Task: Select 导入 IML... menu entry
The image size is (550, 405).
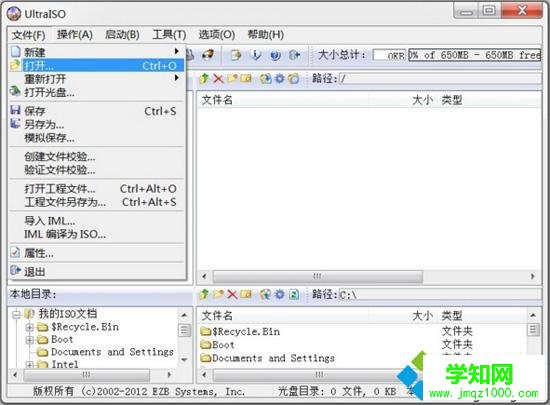Action: pos(97,221)
